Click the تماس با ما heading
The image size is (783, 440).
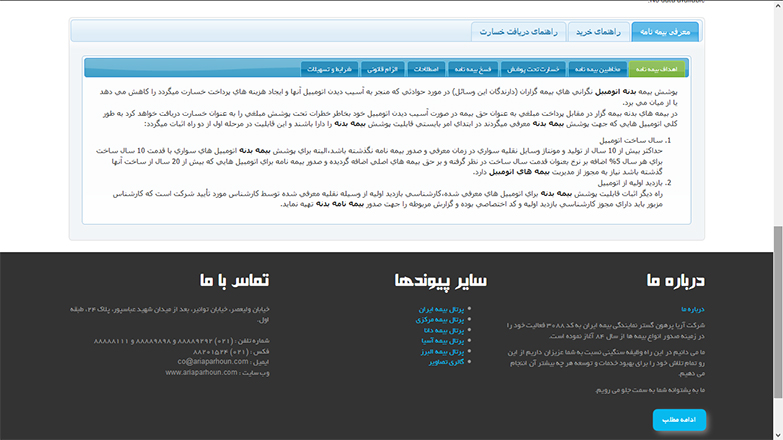(x=234, y=280)
